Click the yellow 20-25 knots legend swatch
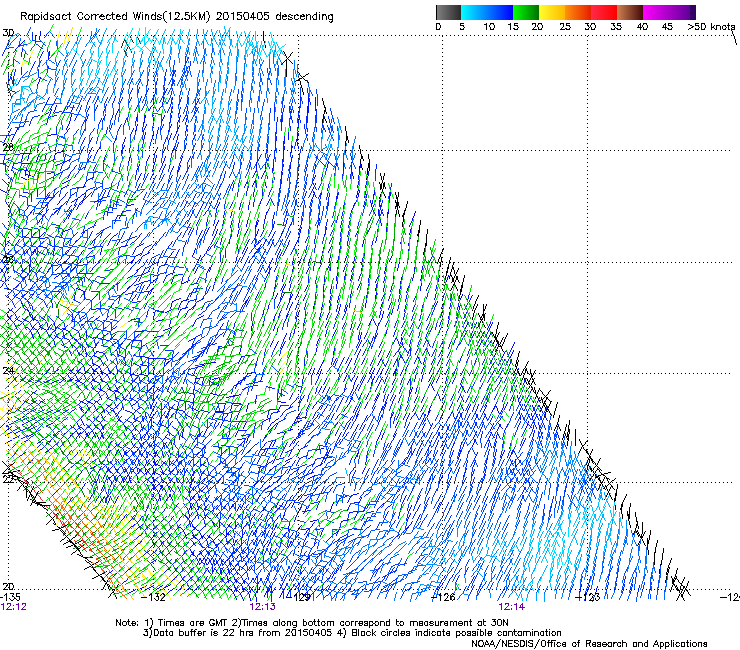The image size is (740, 650). coord(552,12)
